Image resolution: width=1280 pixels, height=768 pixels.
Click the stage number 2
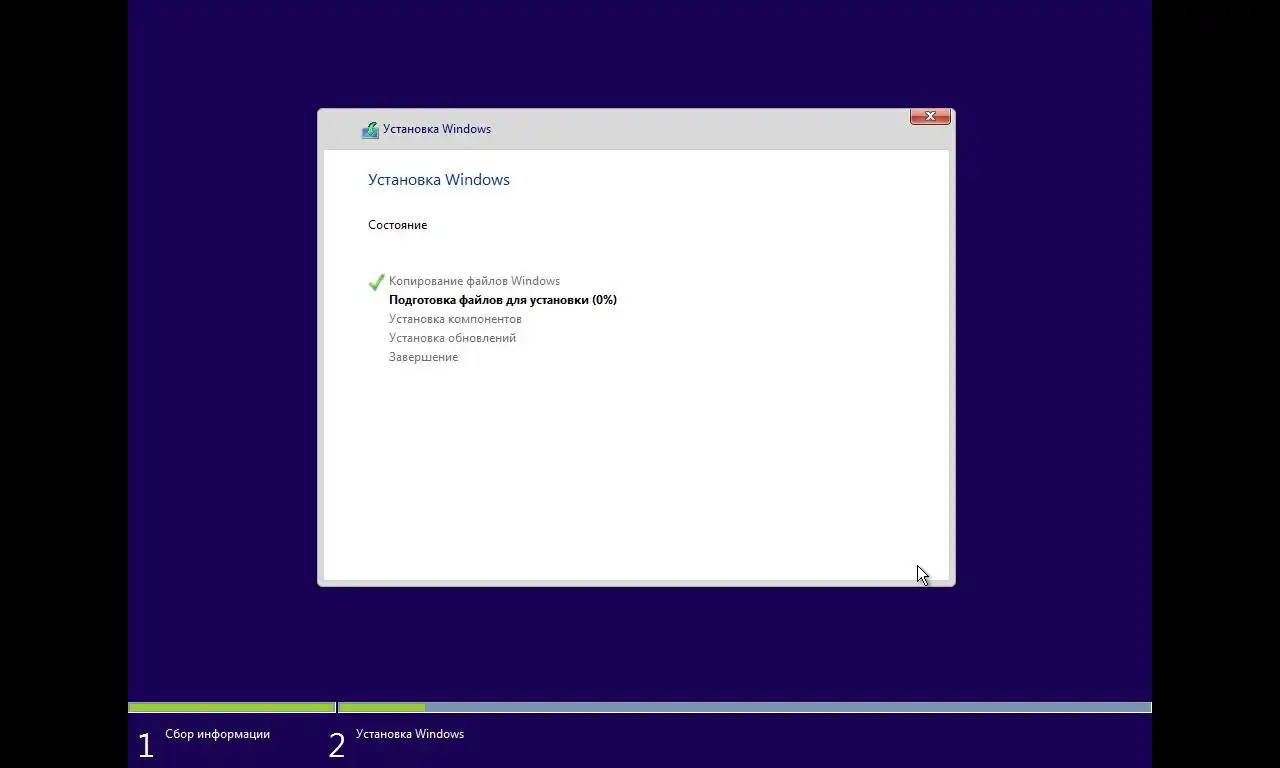point(337,745)
